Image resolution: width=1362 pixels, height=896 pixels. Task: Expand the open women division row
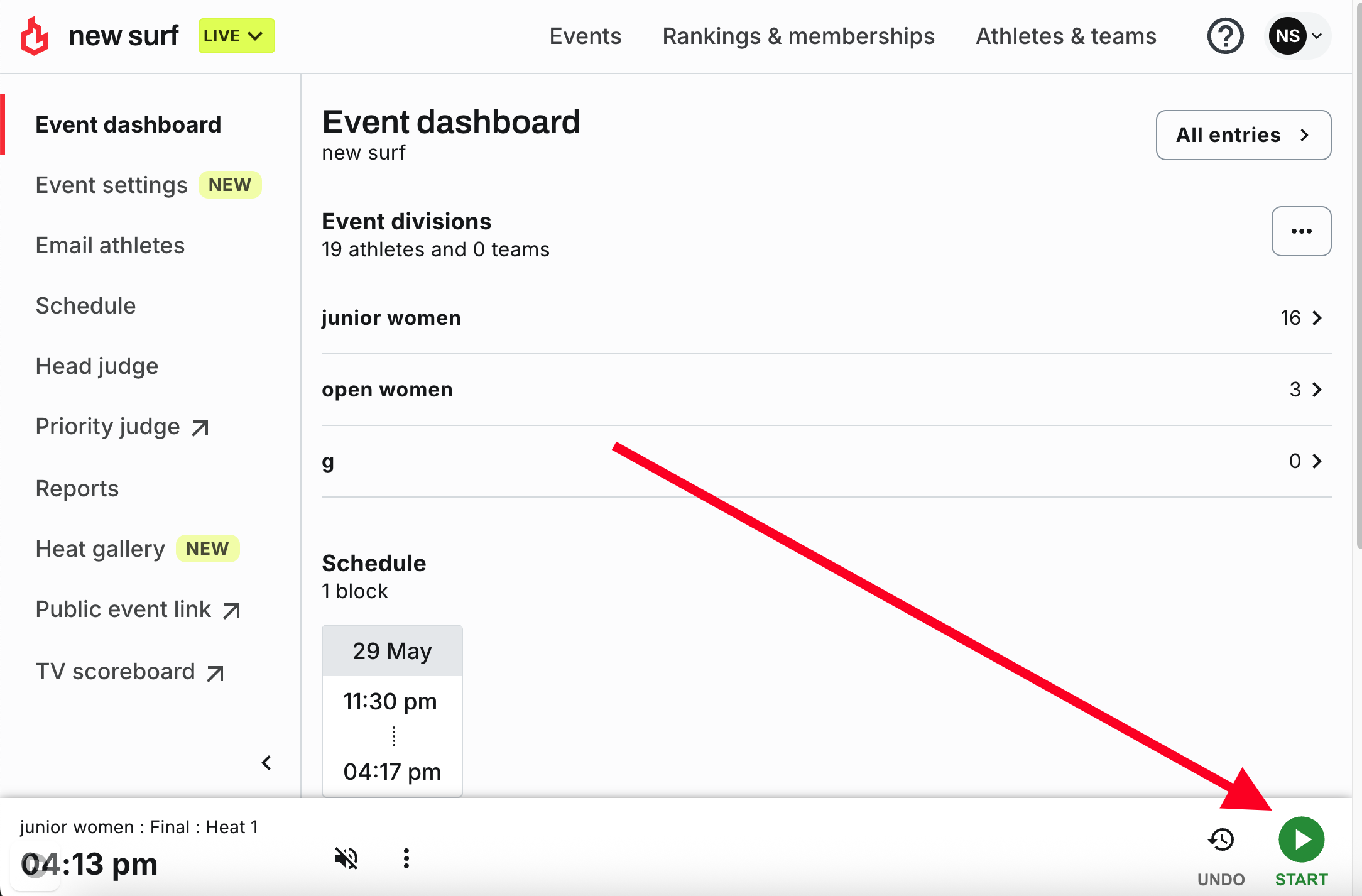(x=826, y=390)
